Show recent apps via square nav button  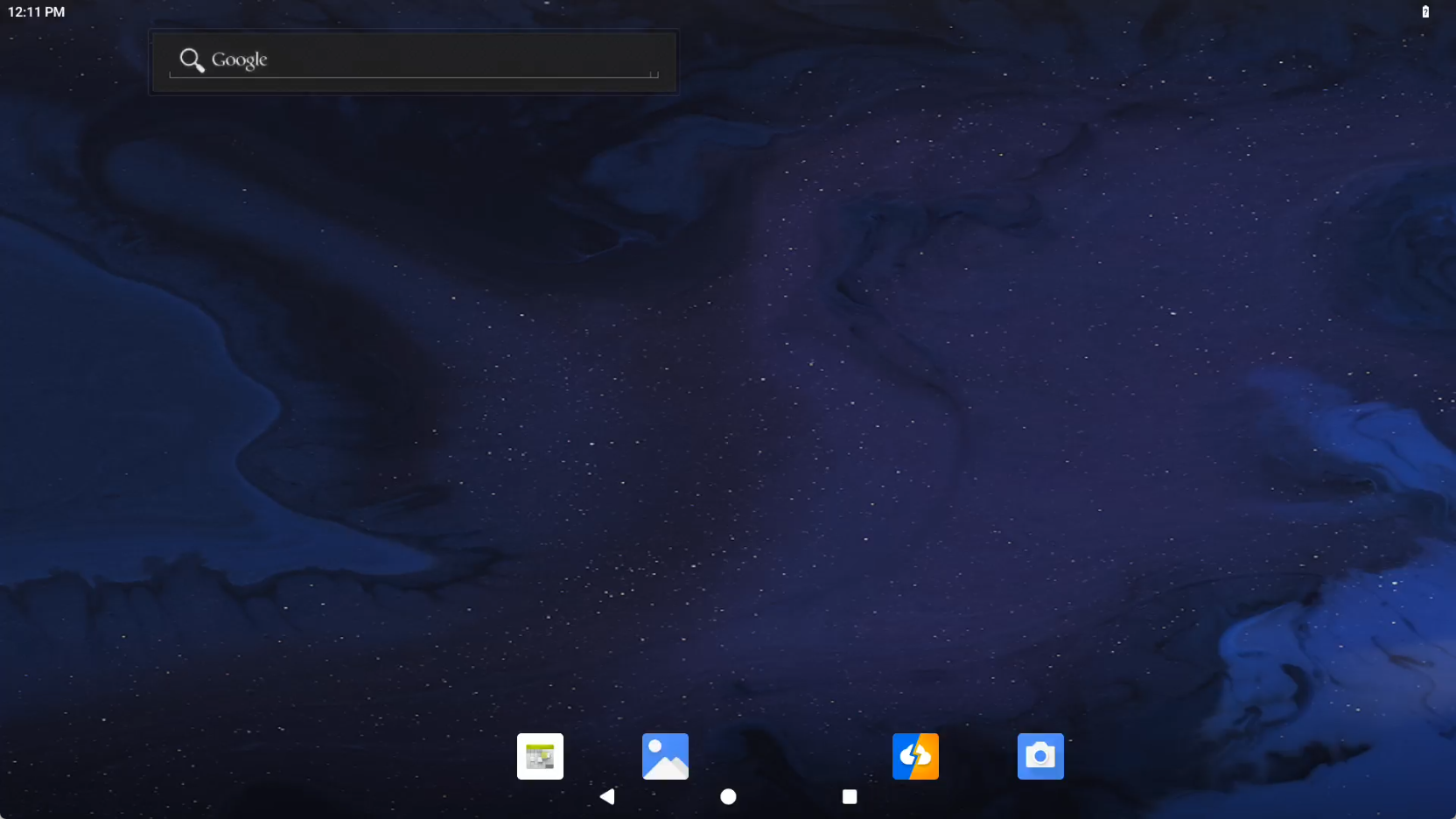pos(849,796)
